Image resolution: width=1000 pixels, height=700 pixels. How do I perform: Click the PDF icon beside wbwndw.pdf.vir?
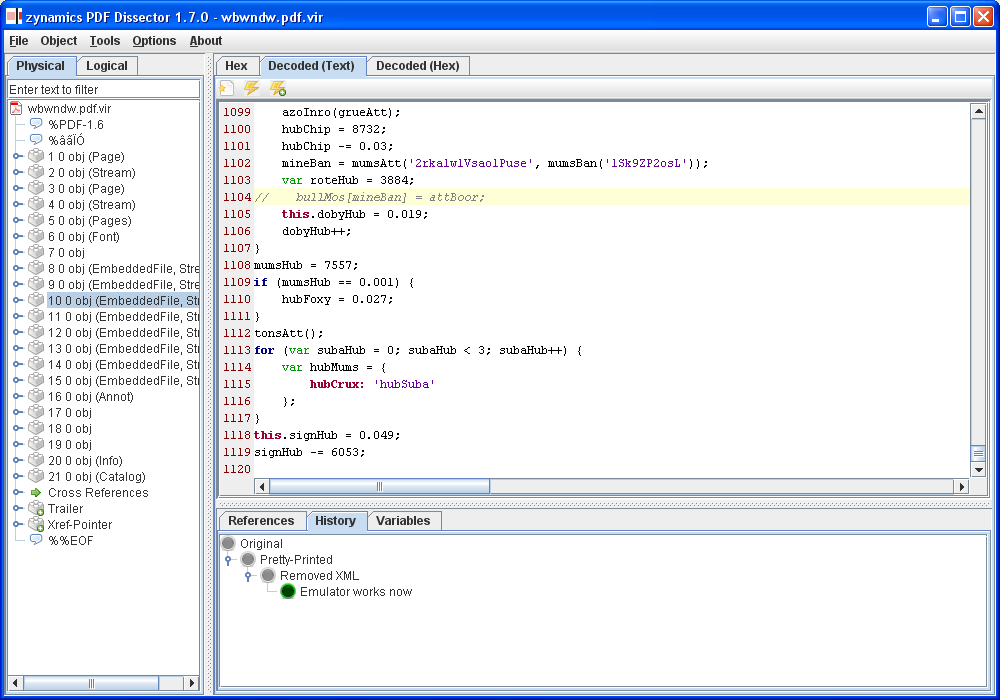click(x=16, y=109)
